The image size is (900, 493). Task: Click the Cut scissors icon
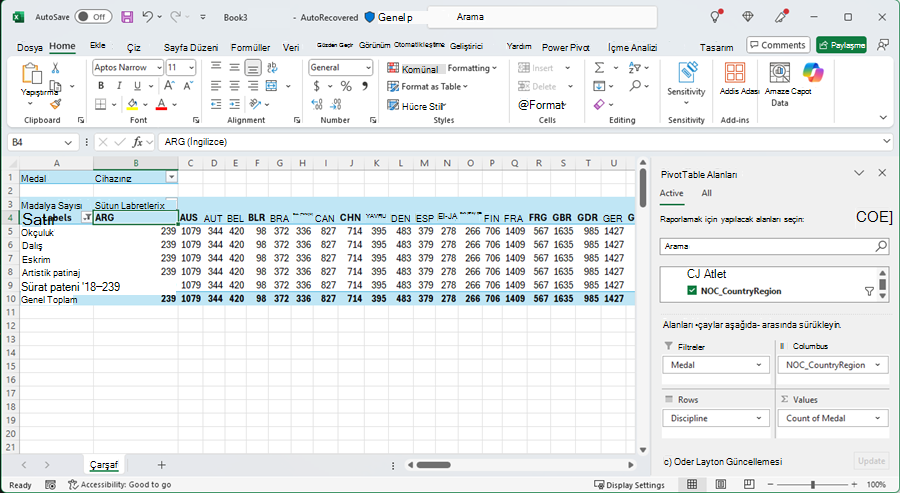point(55,68)
